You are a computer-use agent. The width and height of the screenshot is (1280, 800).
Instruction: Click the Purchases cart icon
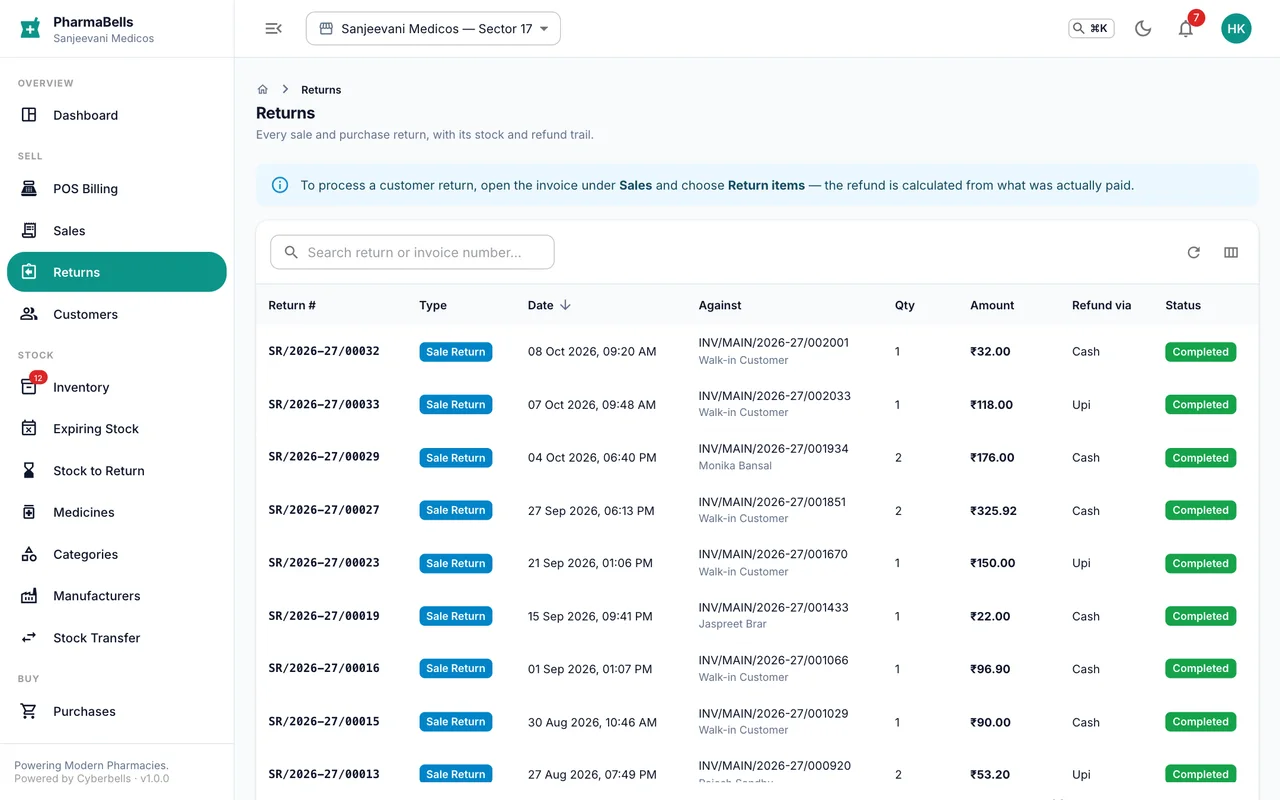(x=29, y=712)
